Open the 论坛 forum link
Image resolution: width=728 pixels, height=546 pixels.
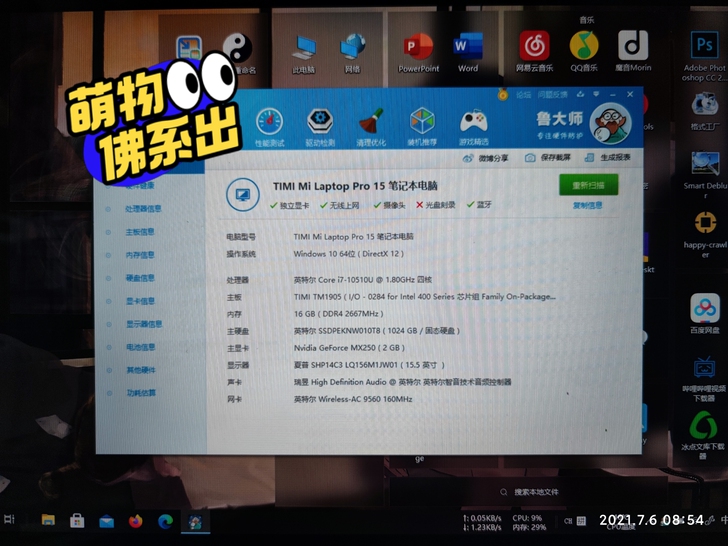523,95
